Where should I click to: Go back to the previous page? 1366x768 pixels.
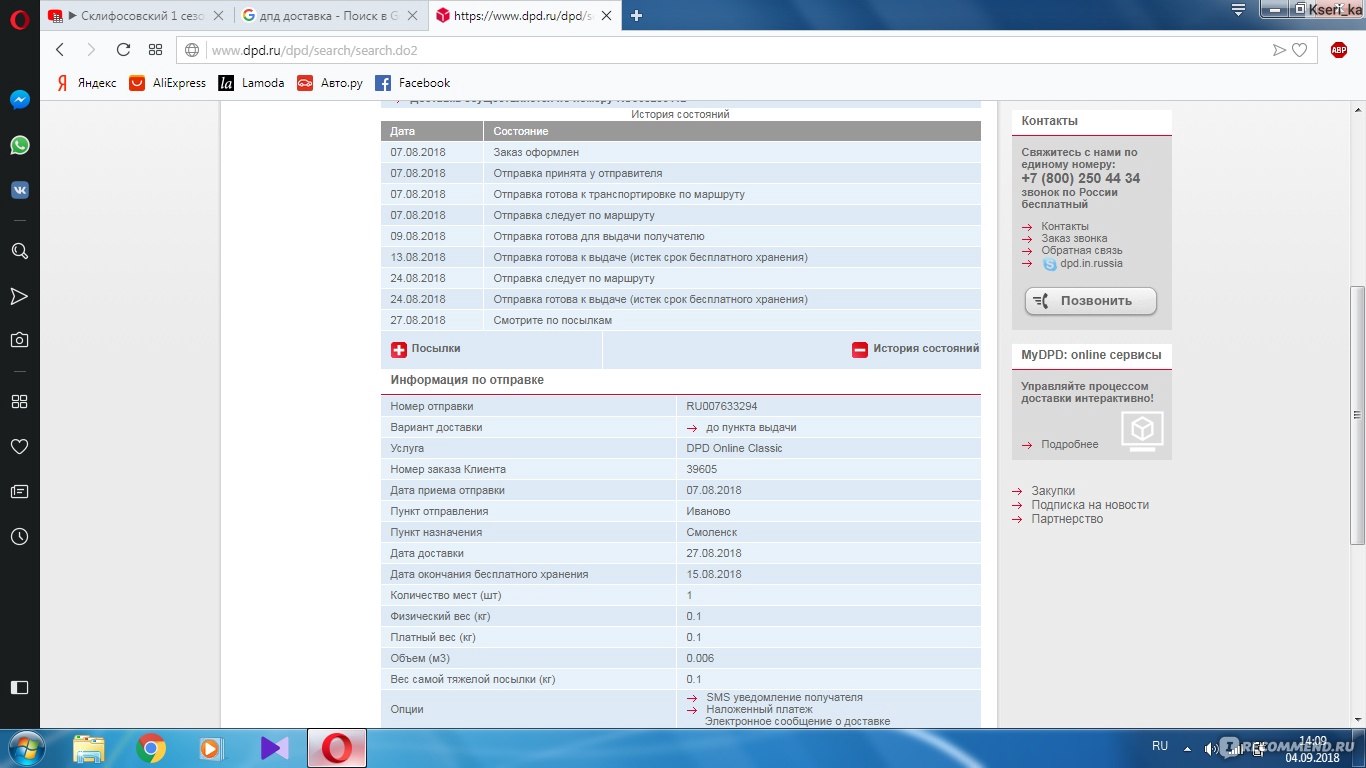click(60, 50)
